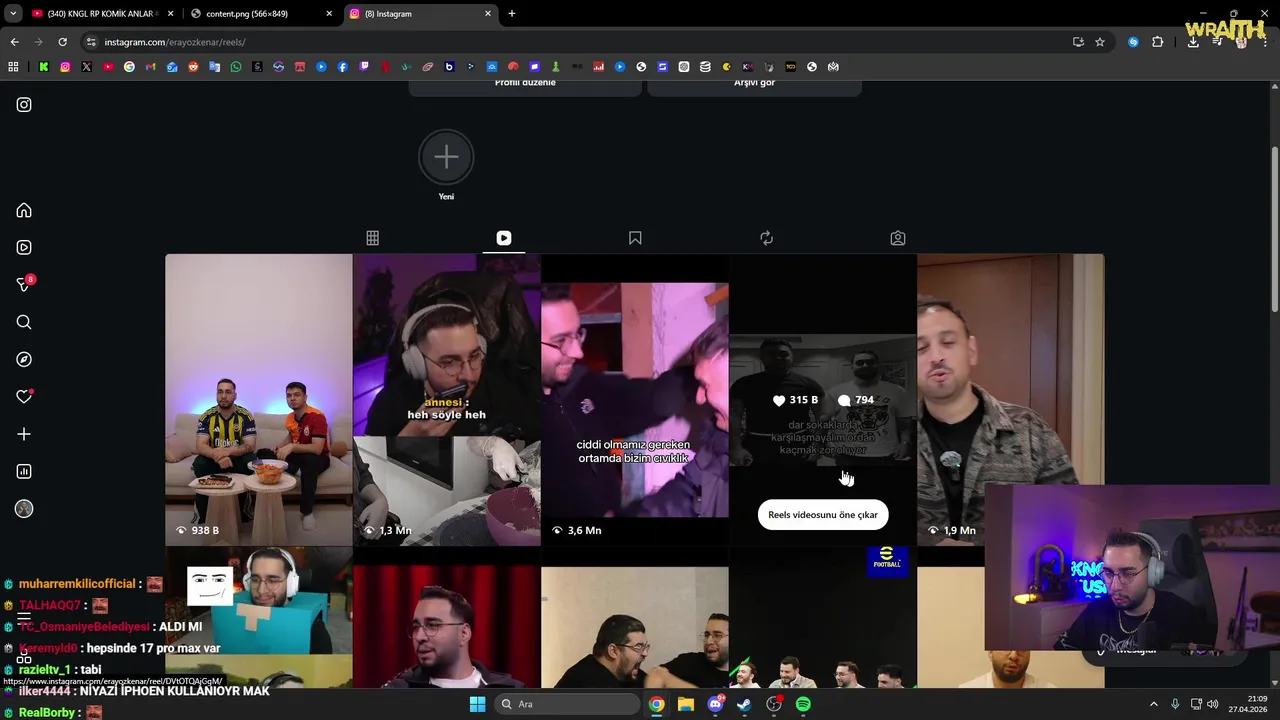Bookmark this page with the star icon
The width and height of the screenshot is (1280, 720).
coord(1100,42)
